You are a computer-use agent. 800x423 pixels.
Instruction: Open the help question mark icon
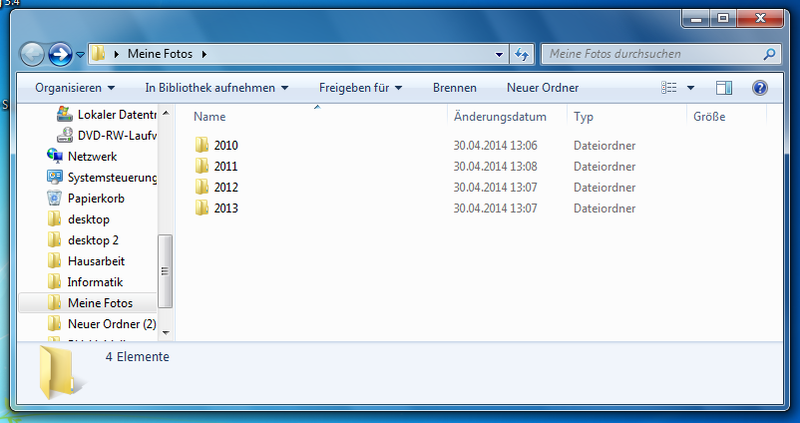point(759,88)
